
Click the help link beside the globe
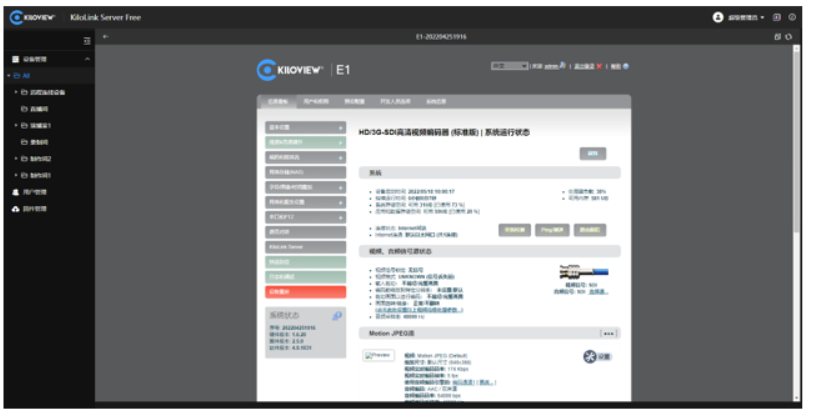[616, 66]
